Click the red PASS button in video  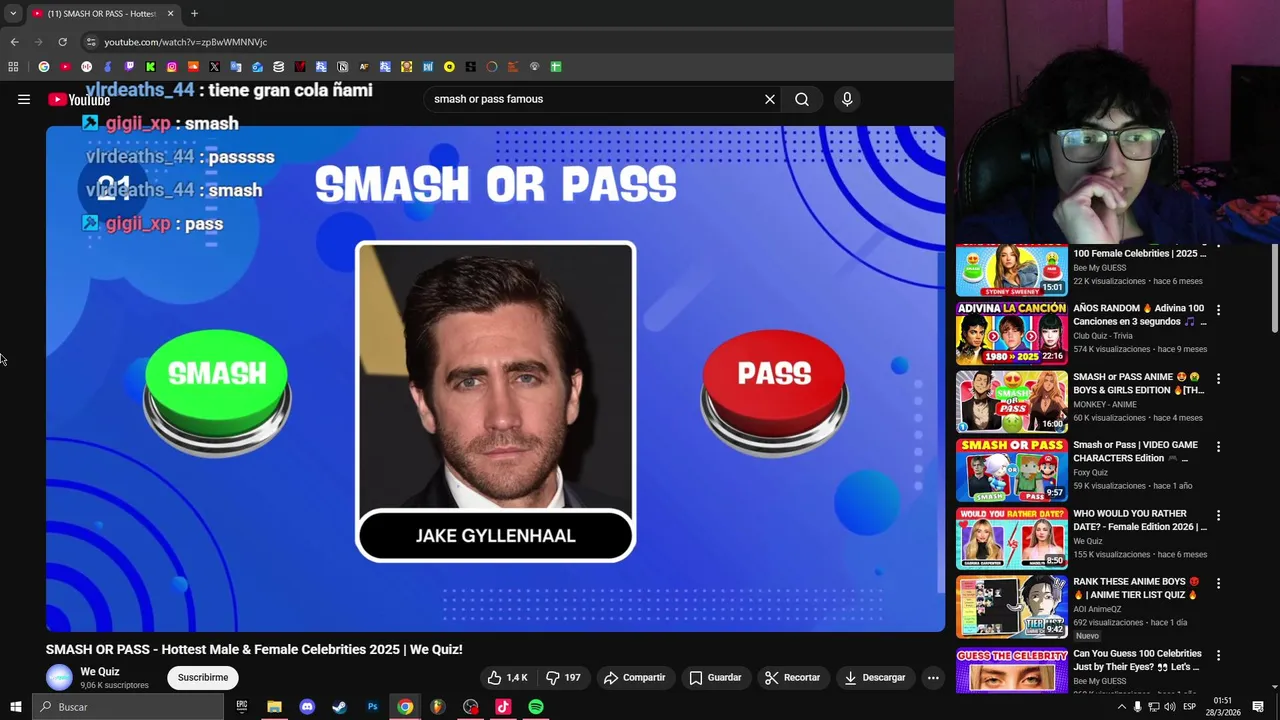pos(774,390)
